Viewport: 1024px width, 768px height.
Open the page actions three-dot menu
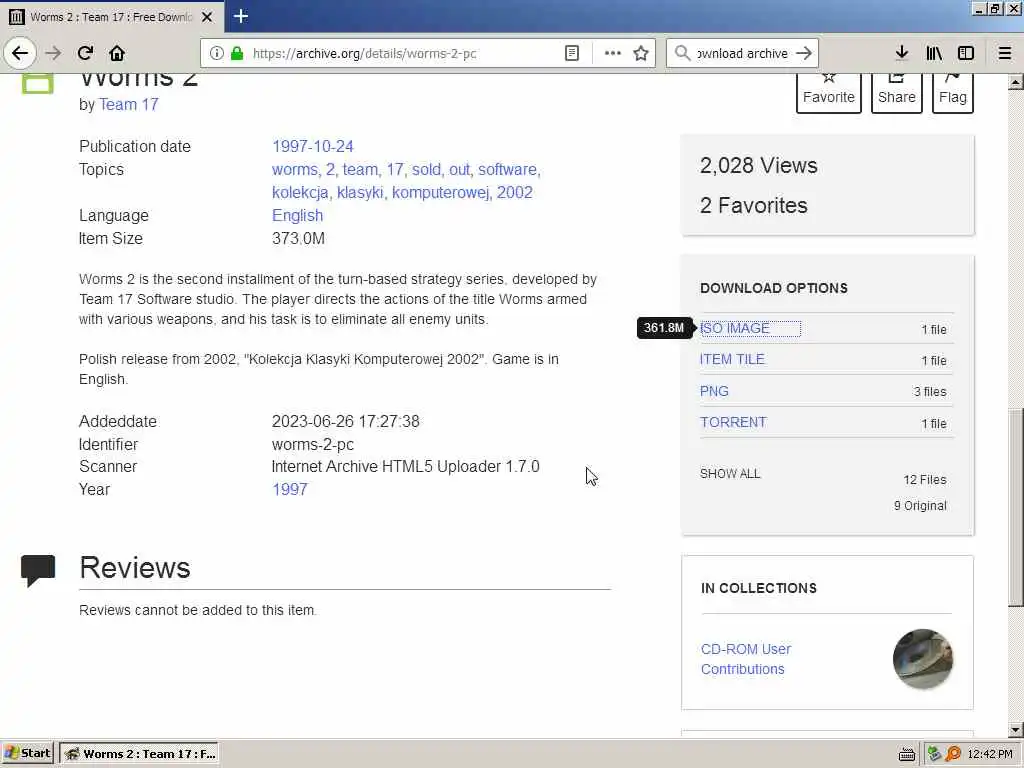pyautogui.click(x=613, y=53)
